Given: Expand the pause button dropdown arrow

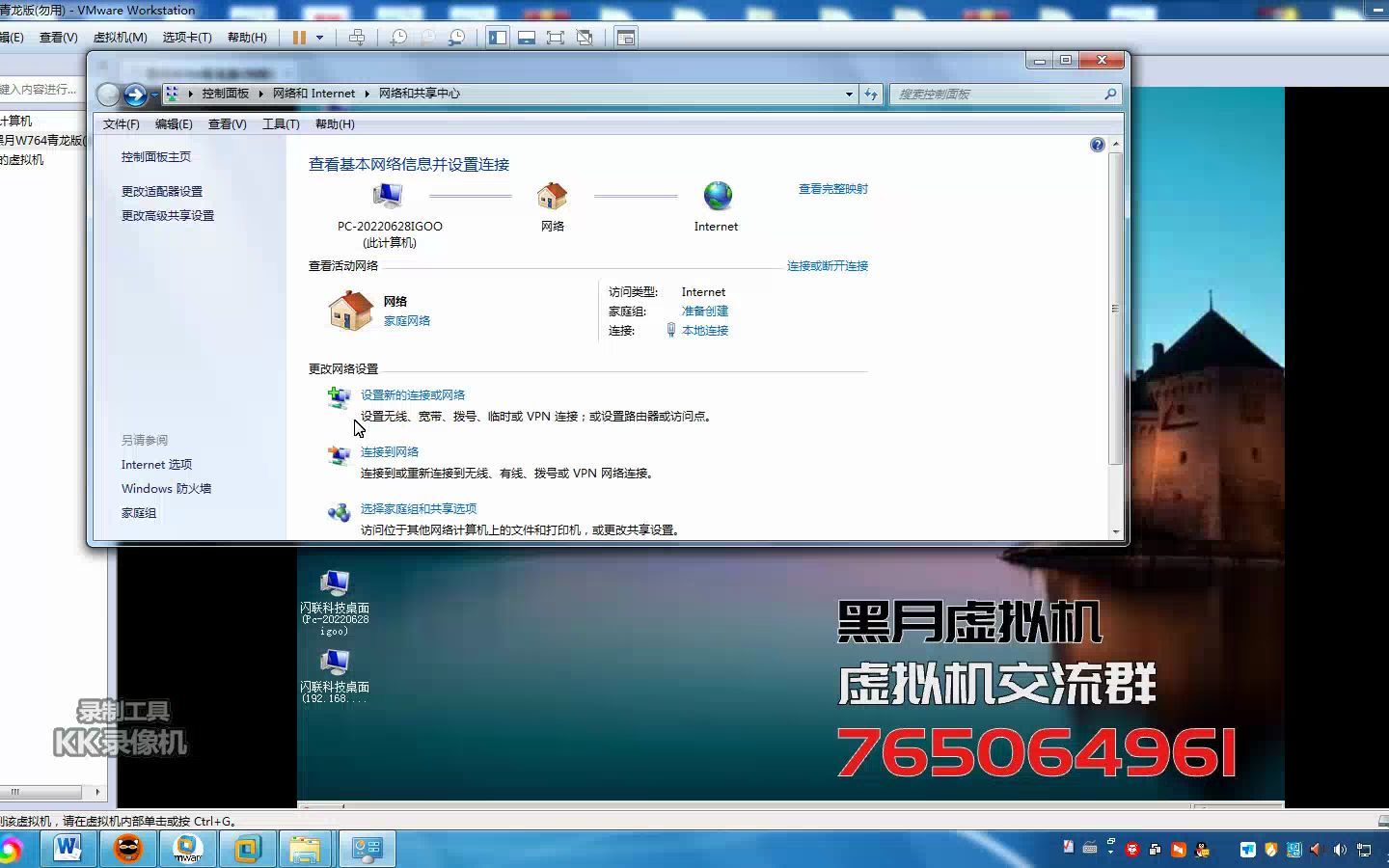Looking at the screenshot, I should (318, 38).
